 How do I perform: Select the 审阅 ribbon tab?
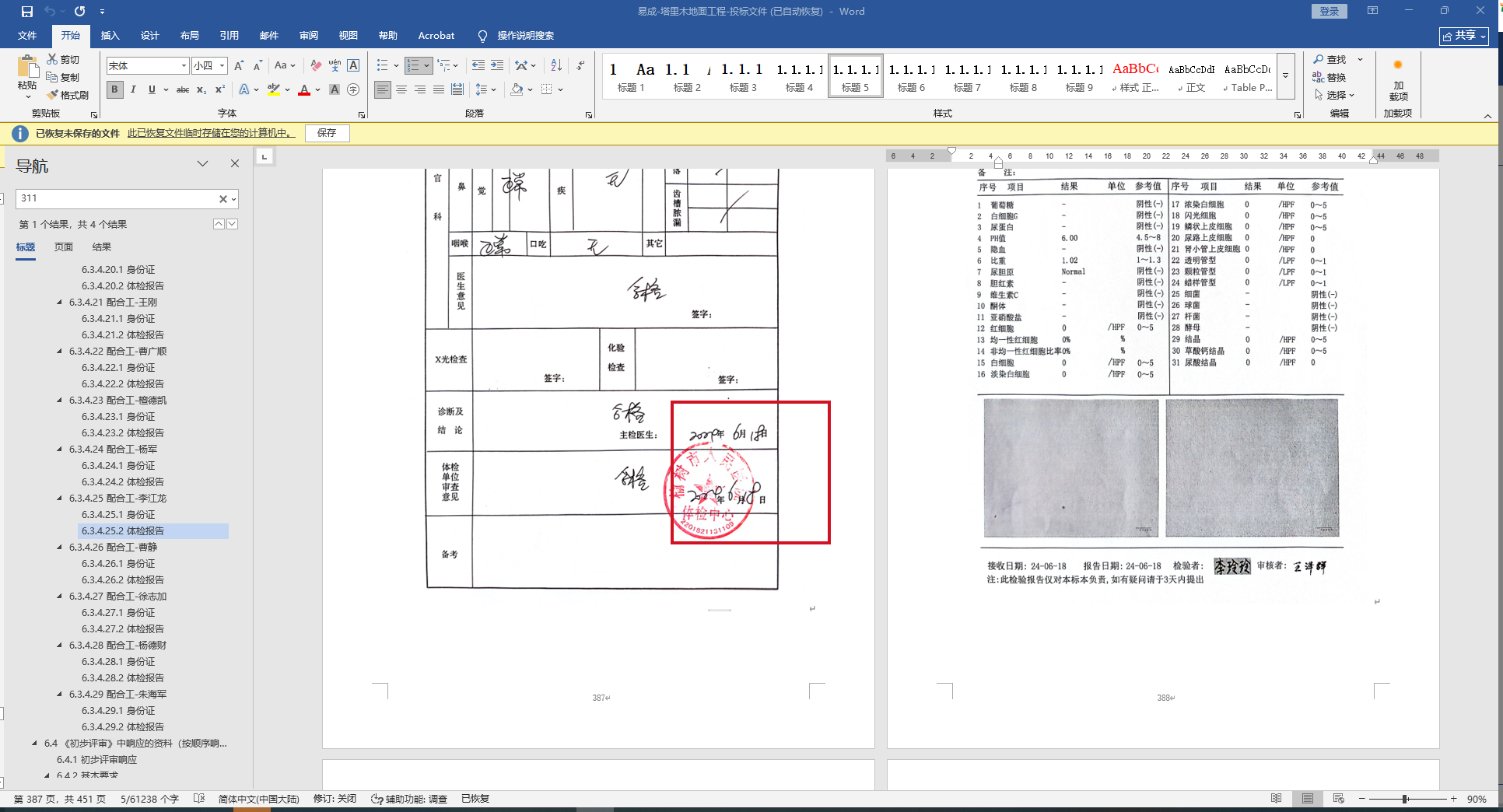[x=309, y=36]
